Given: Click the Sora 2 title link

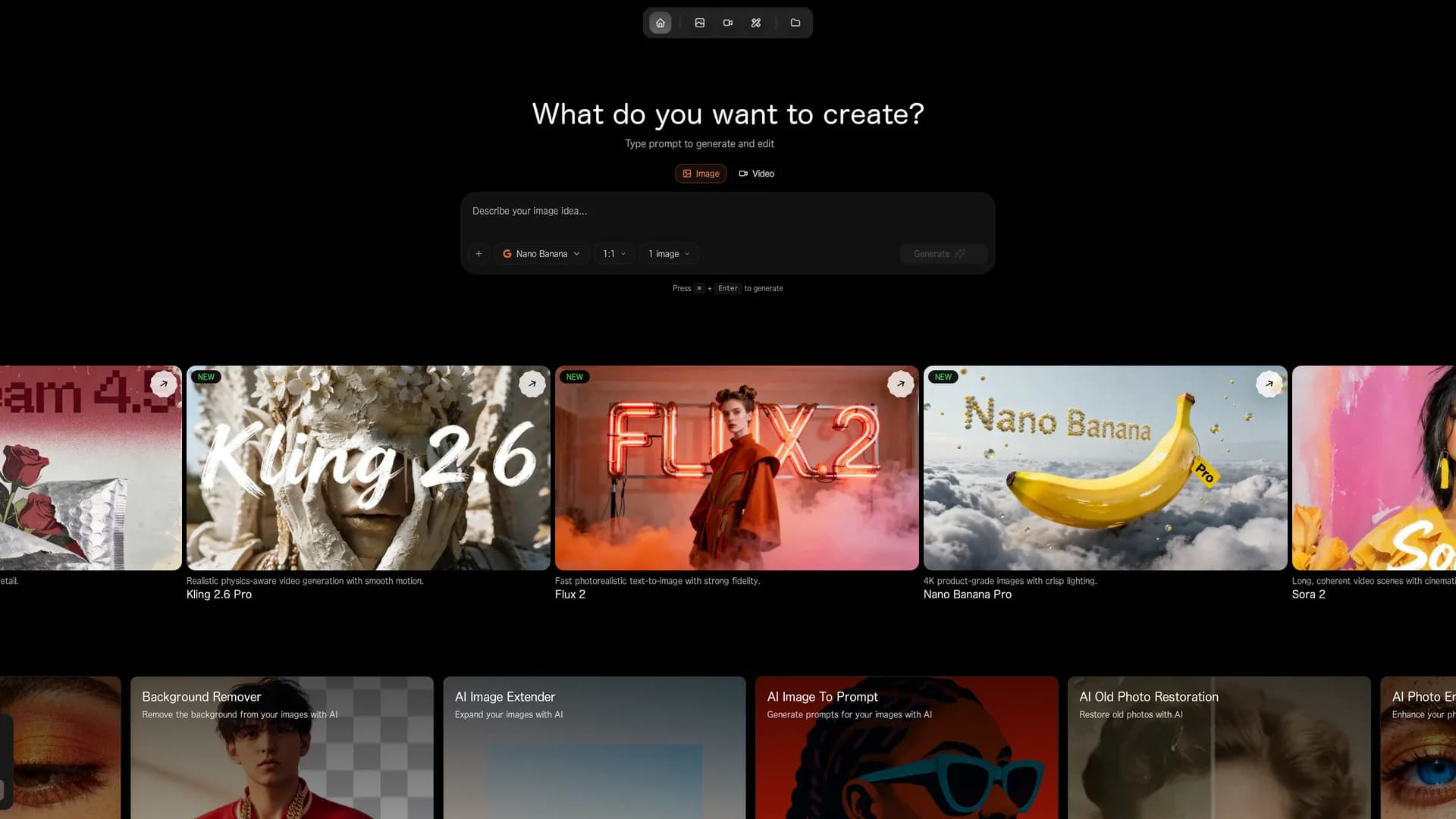Looking at the screenshot, I should pyautogui.click(x=1309, y=595).
